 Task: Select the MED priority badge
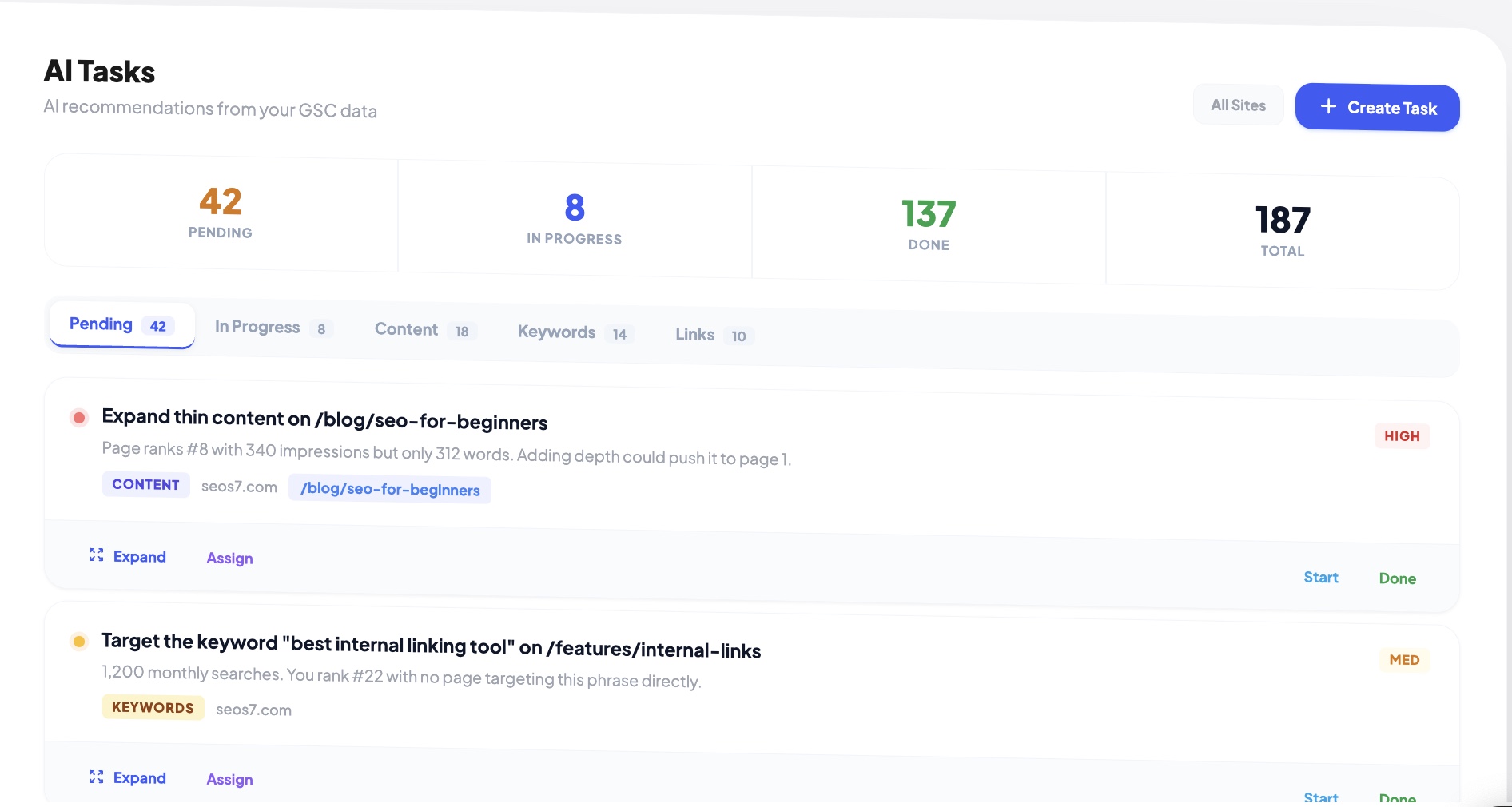click(1404, 659)
